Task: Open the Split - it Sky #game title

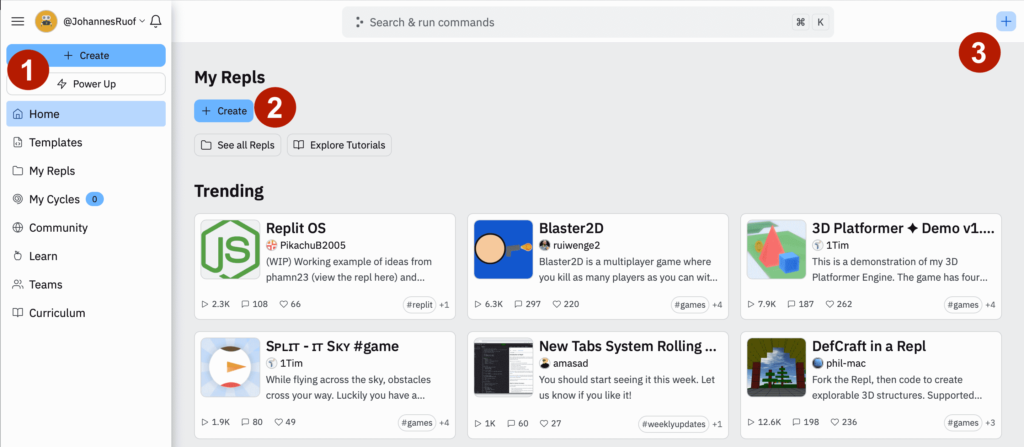Action: click(x=332, y=346)
